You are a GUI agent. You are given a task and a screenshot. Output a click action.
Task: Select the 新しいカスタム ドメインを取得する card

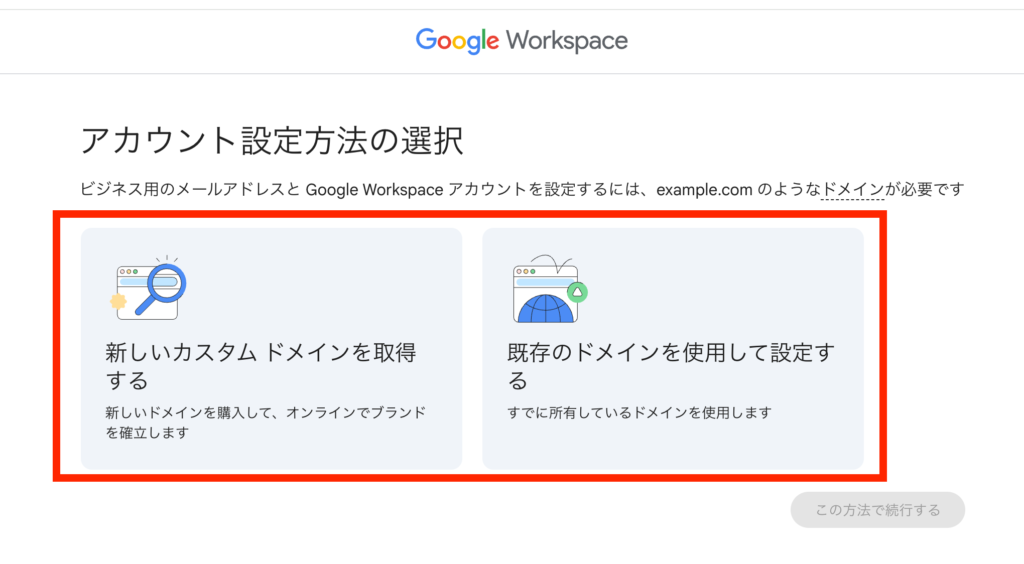pyautogui.click(x=271, y=348)
